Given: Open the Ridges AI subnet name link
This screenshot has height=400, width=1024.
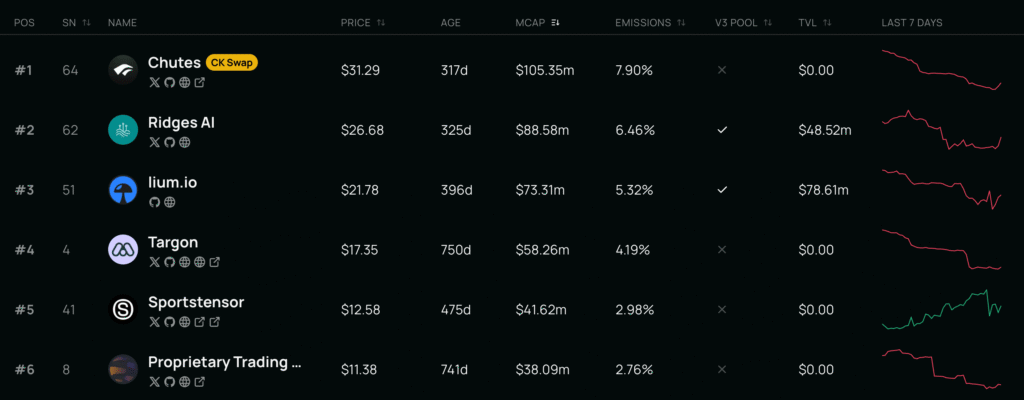Looking at the screenshot, I should point(181,123).
